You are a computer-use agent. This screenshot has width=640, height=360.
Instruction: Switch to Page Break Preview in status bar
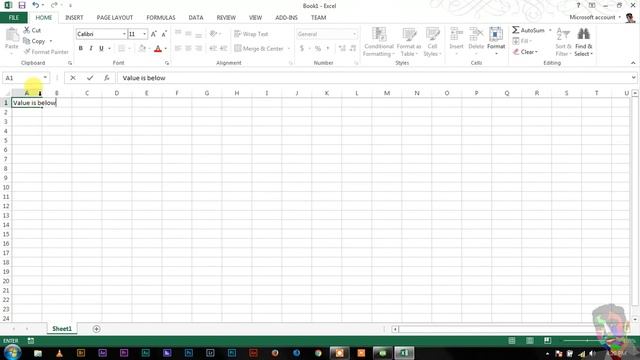pyautogui.click(x=547, y=340)
